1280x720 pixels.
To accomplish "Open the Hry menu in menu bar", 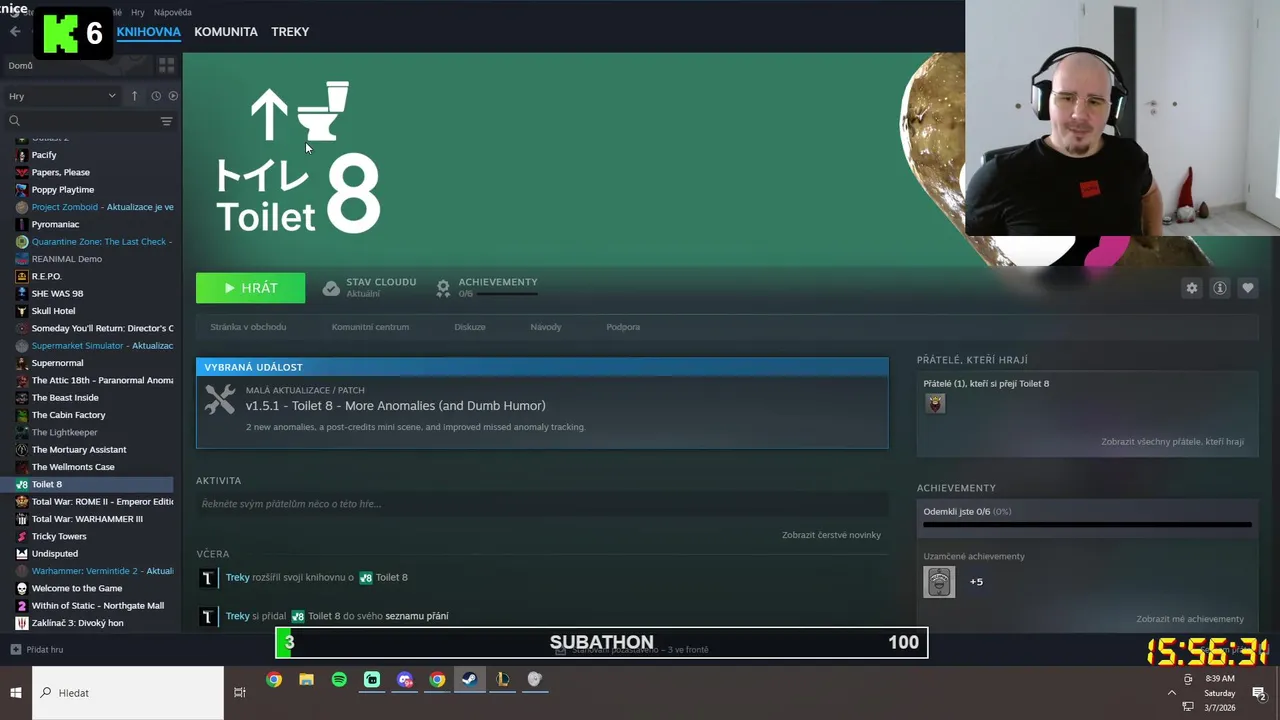I will click(x=138, y=12).
